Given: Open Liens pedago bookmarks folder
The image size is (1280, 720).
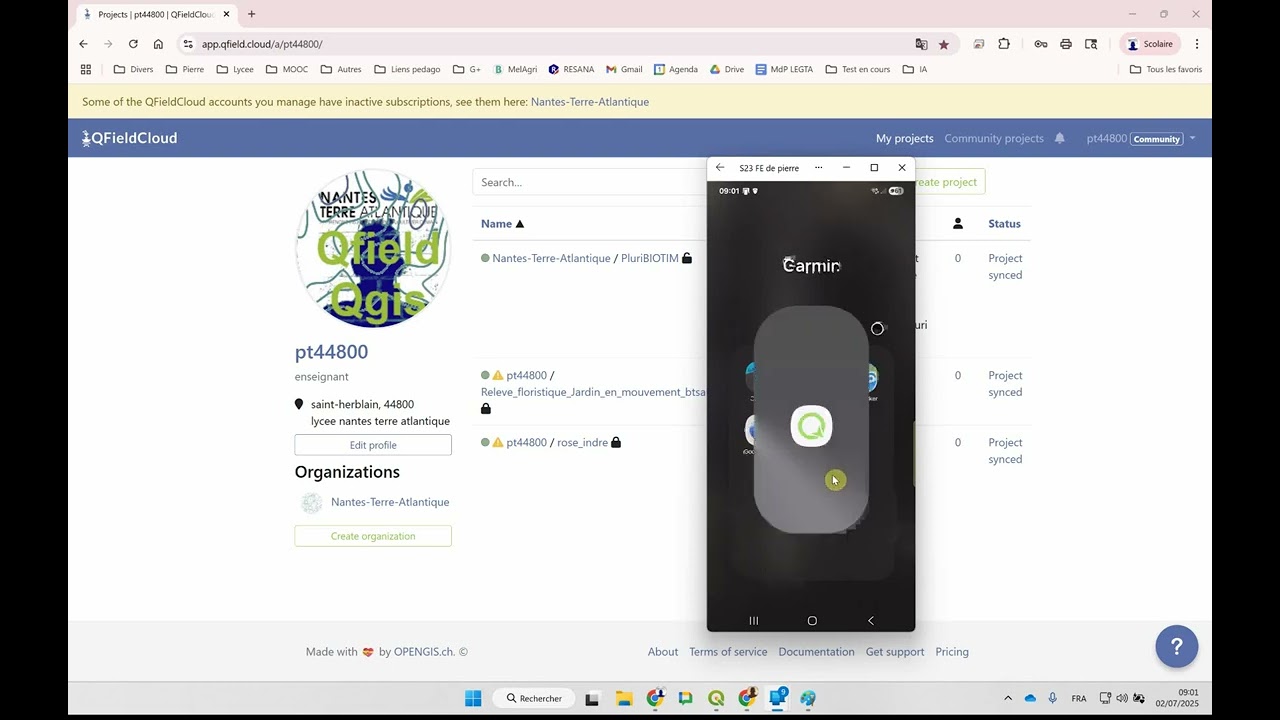Looking at the screenshot, I should tap(407, 69).
